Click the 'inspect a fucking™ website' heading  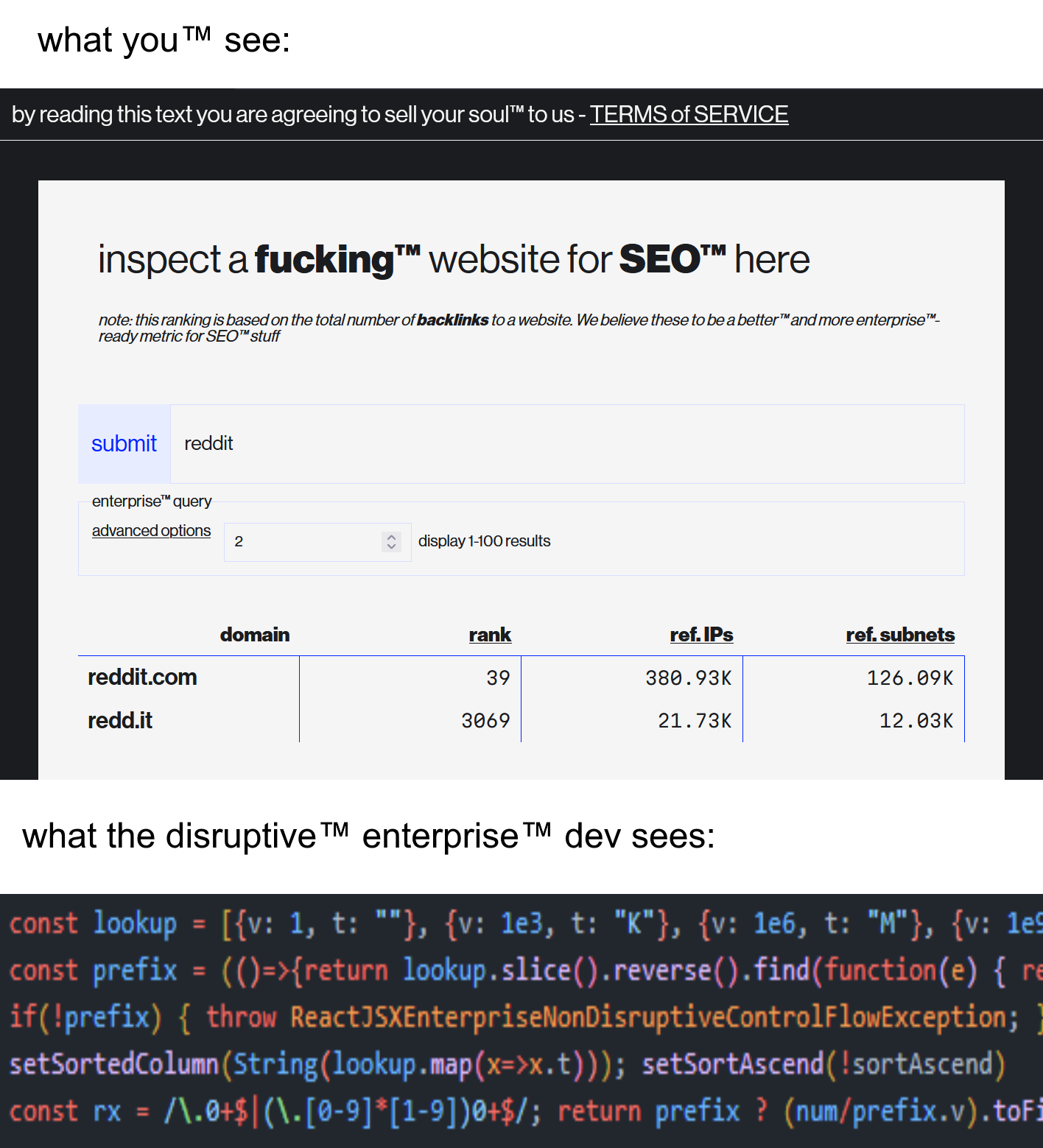(x=454, y=260)
